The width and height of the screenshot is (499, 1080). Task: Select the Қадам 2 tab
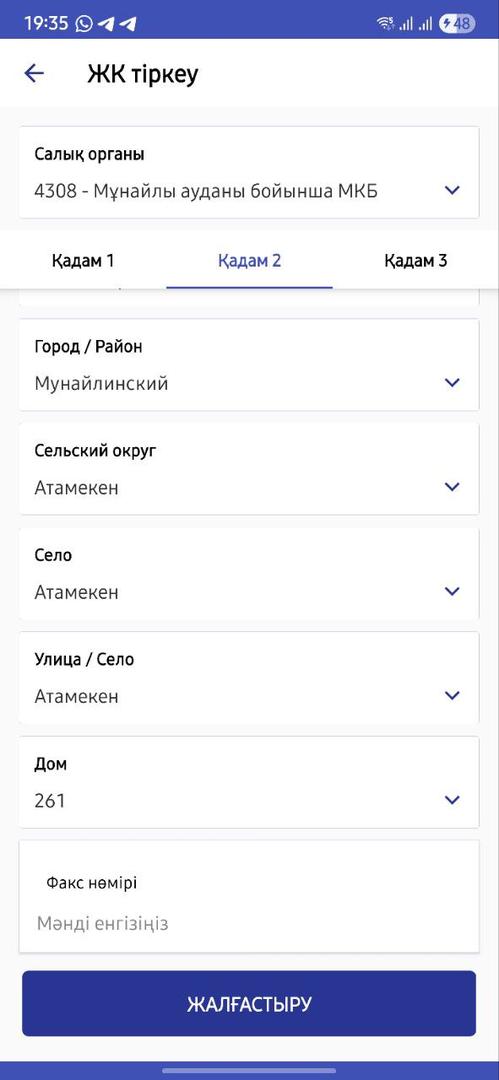(250, 260)
